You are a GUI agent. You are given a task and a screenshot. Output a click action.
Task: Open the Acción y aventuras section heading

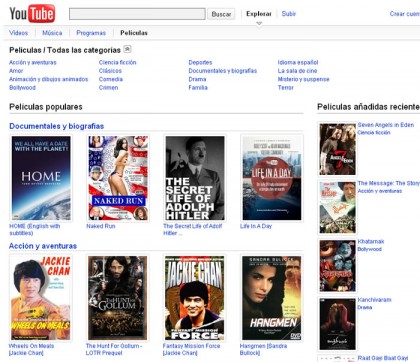tap(43, 246)
